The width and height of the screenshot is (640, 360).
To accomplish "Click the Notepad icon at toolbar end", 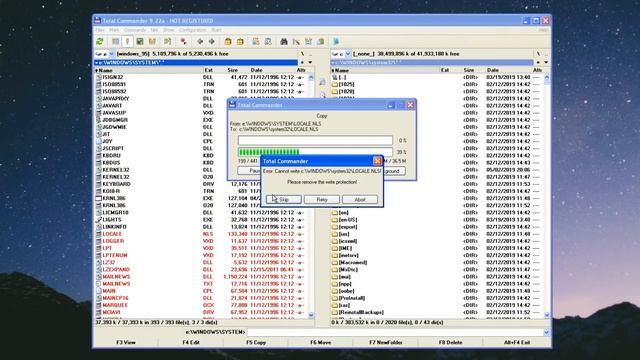I will tap(336, 41).
